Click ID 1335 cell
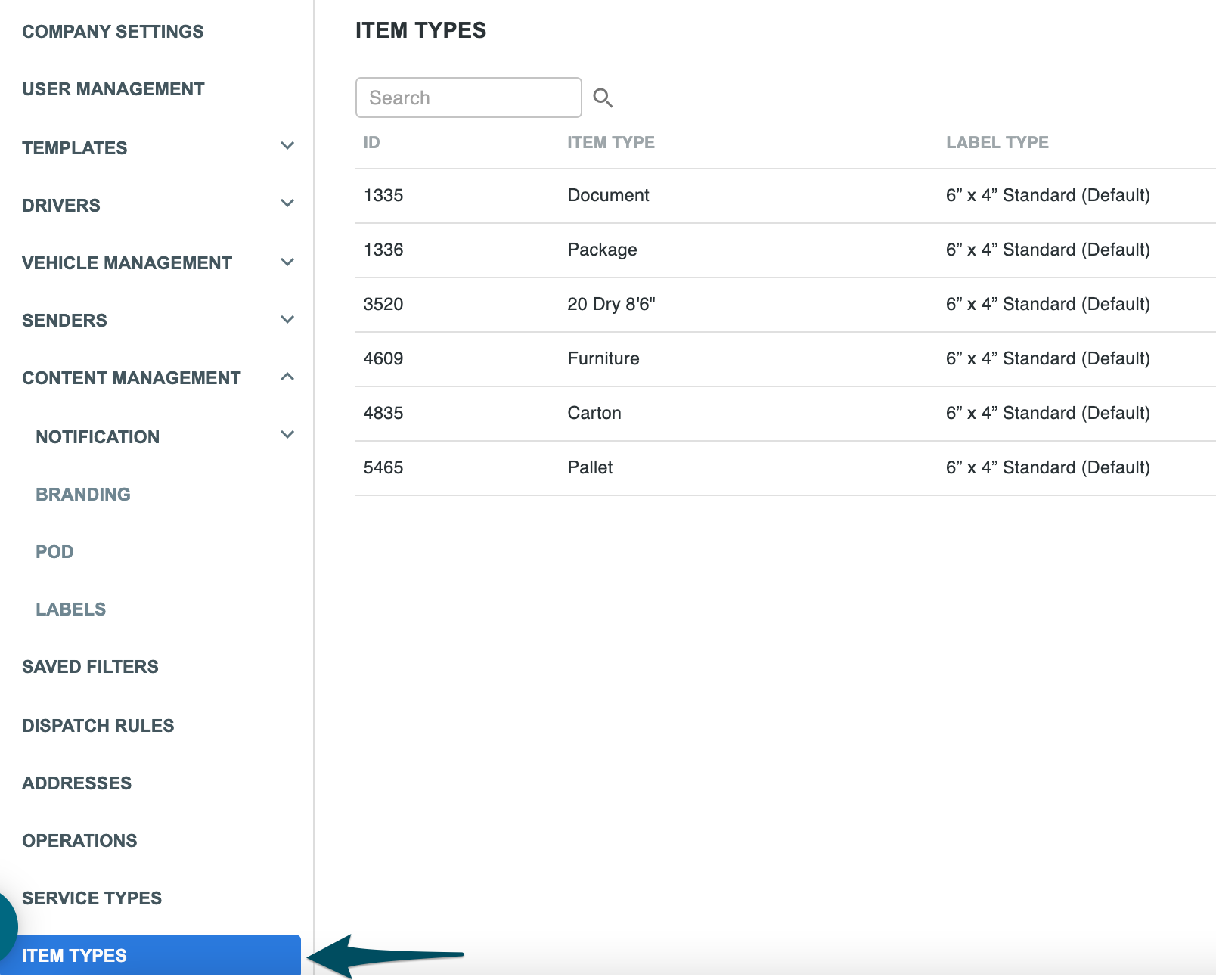Screen dimensions: 1216x980 pos(383,196)
